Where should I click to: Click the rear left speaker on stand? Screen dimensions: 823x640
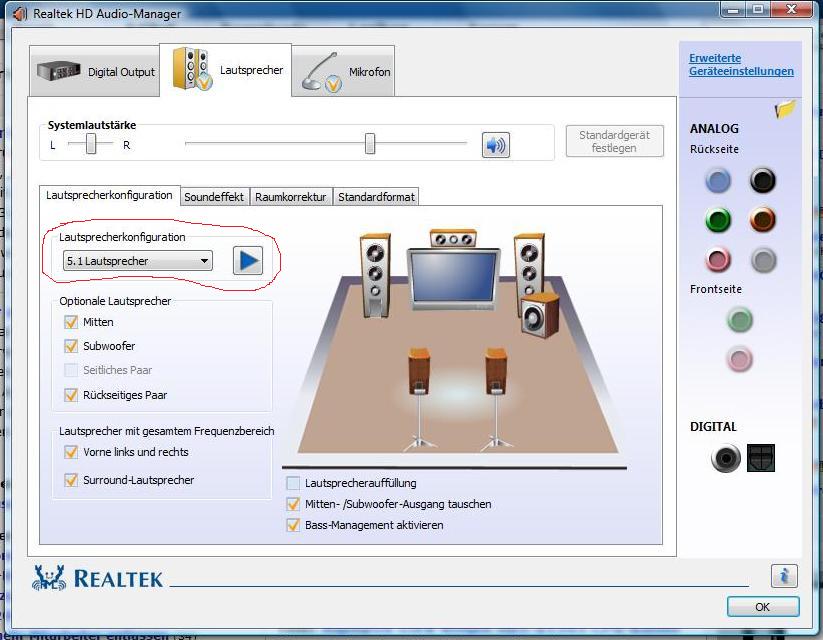click(419, 399)
